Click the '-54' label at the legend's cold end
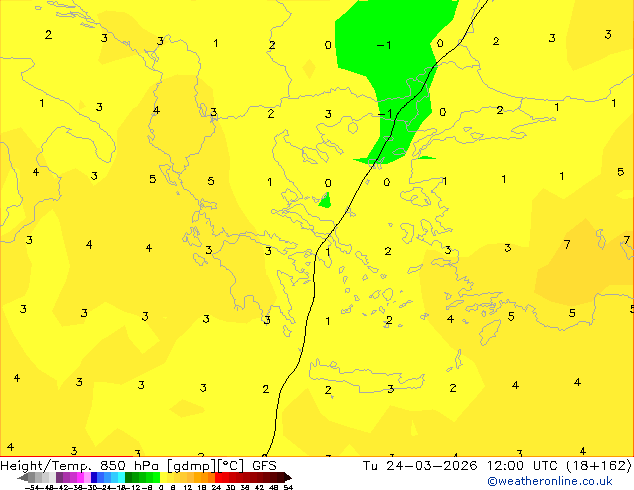 pyautogui.click(x=32, y=487)
